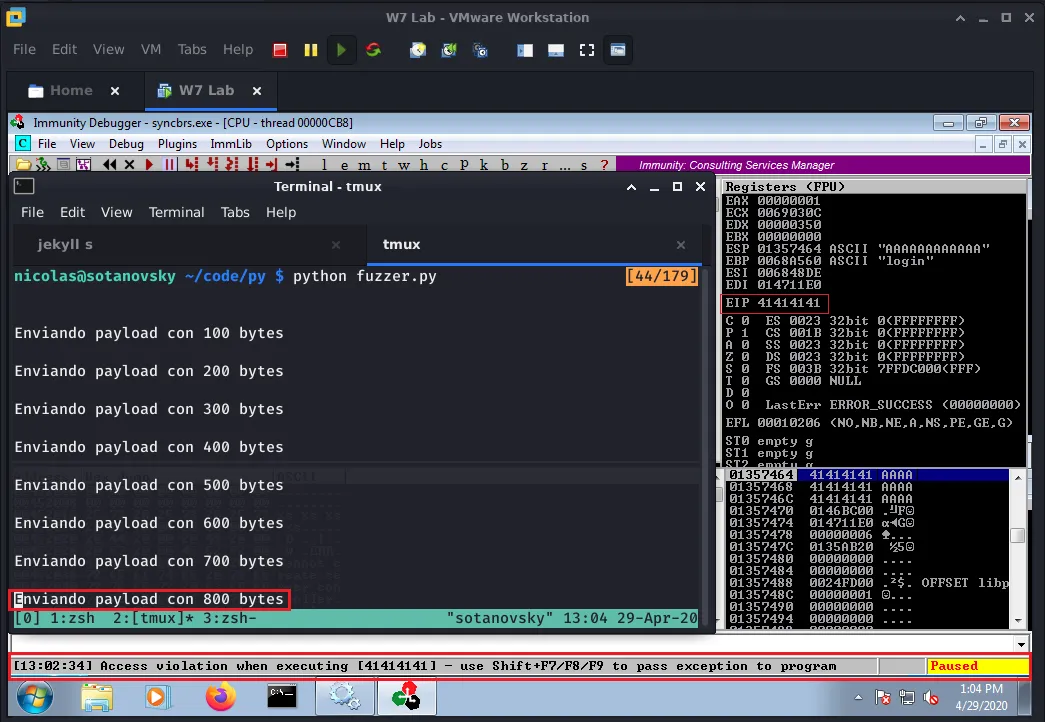Viewport: 1045px width, 722px height.
Task: Restart debugged program with rewind icon
Action: [x=110, y=165]
